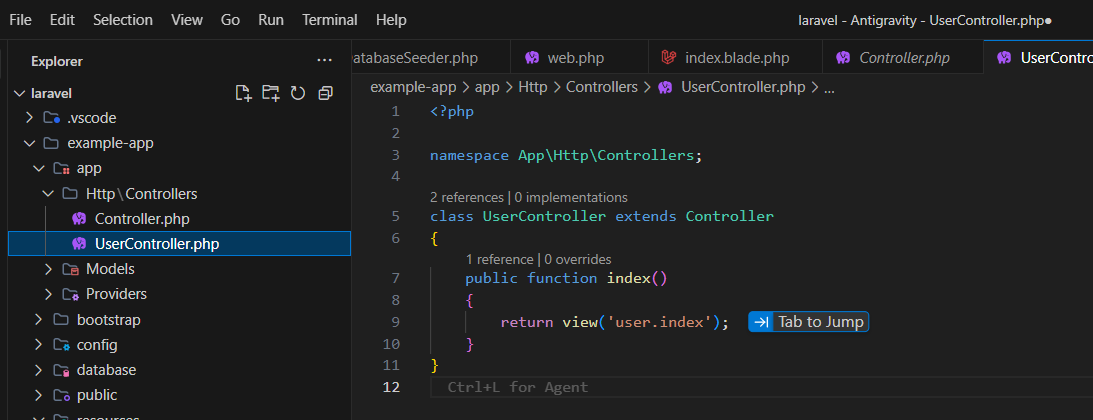Click the '0 overrides' code lens
This screenshot has width=1093, height=420.
point(578,260)
